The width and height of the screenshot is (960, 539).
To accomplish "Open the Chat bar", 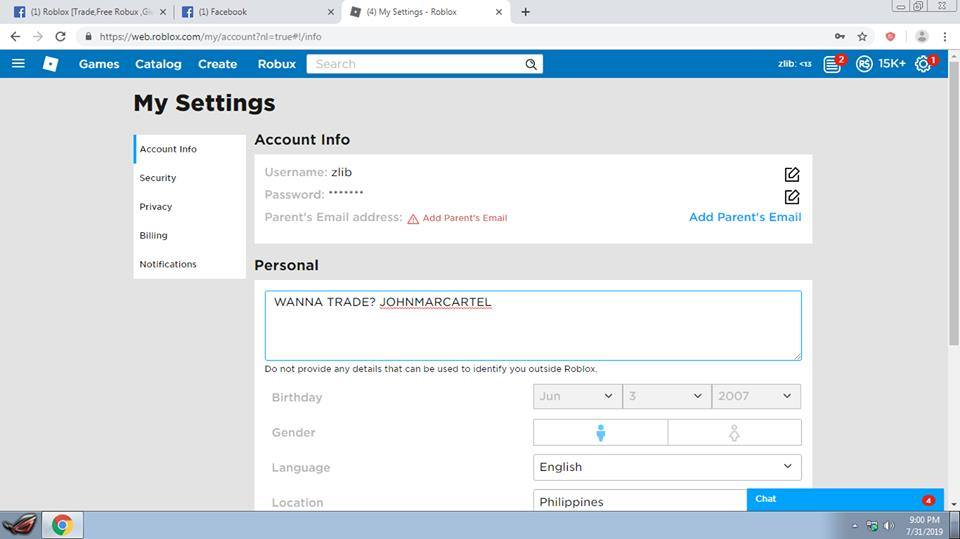I will tap(845, 499).
